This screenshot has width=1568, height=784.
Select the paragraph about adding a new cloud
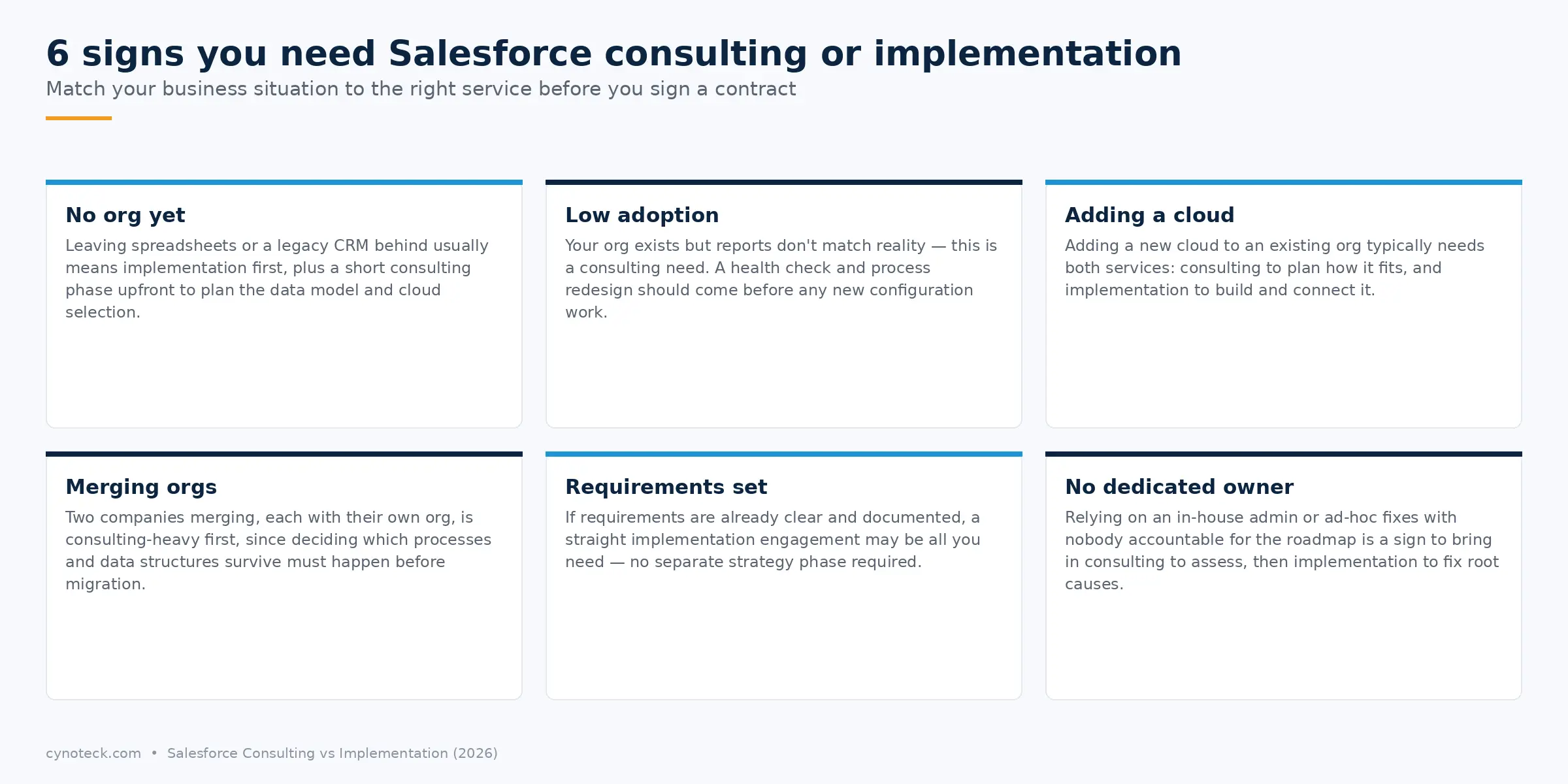[1274, 268]
